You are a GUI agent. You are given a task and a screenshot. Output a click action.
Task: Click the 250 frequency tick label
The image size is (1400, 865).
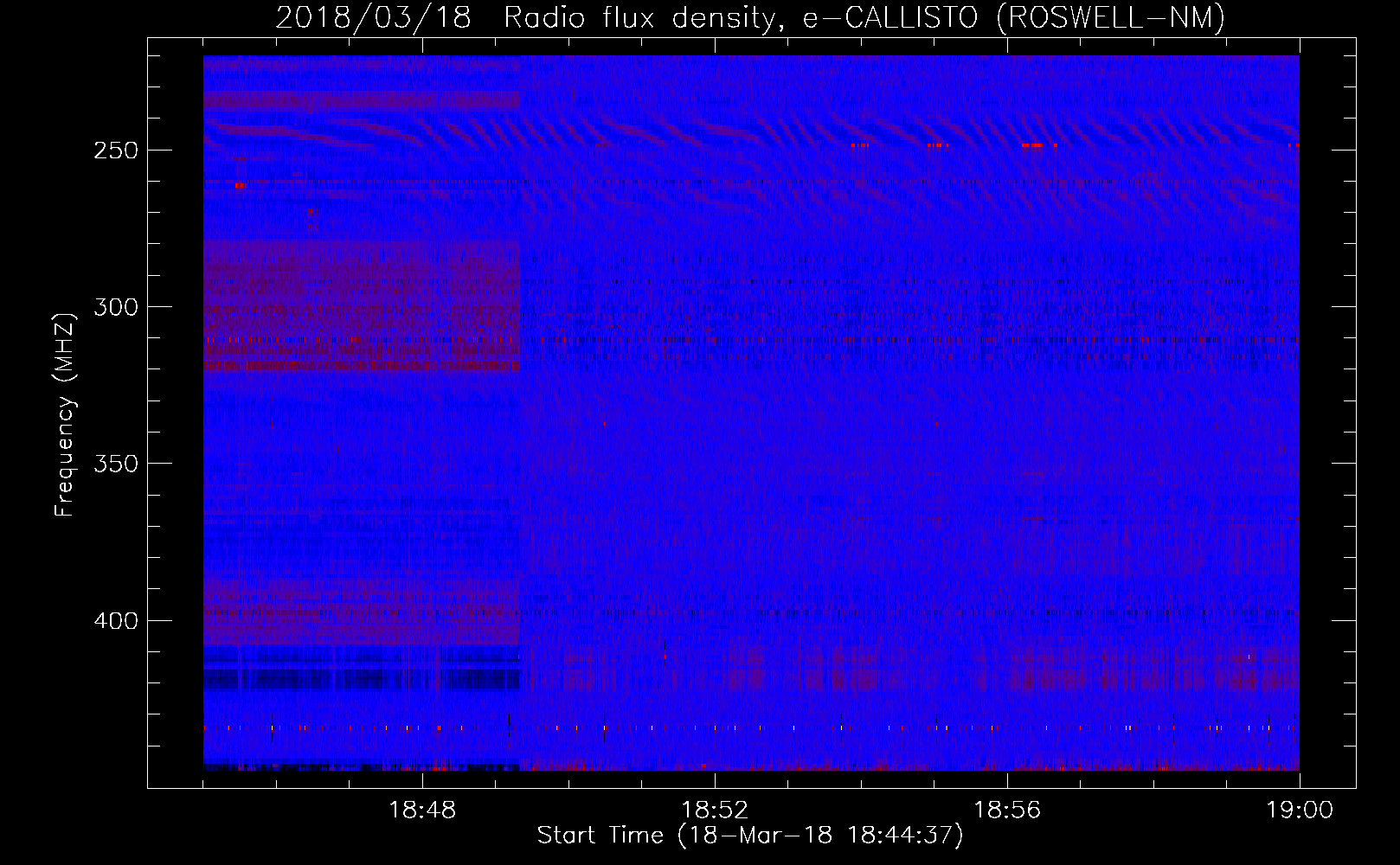pos(116,151)
